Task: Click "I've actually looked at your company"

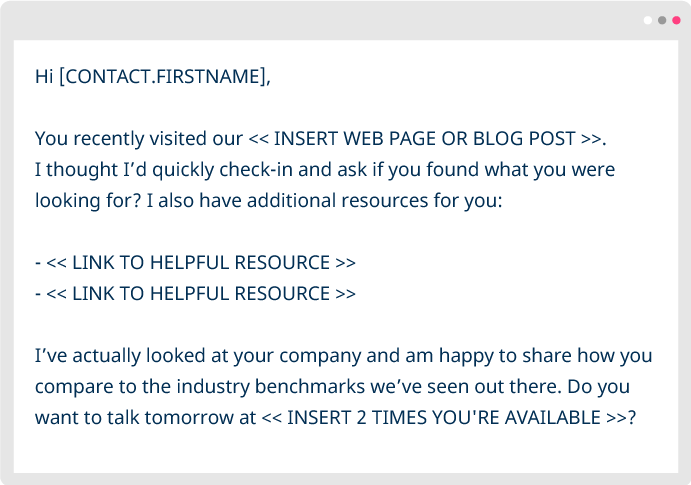Action: 165,356
